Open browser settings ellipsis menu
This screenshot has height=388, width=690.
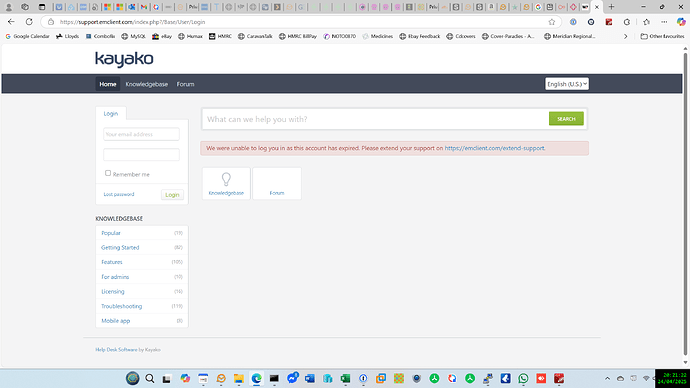[664, 22]
